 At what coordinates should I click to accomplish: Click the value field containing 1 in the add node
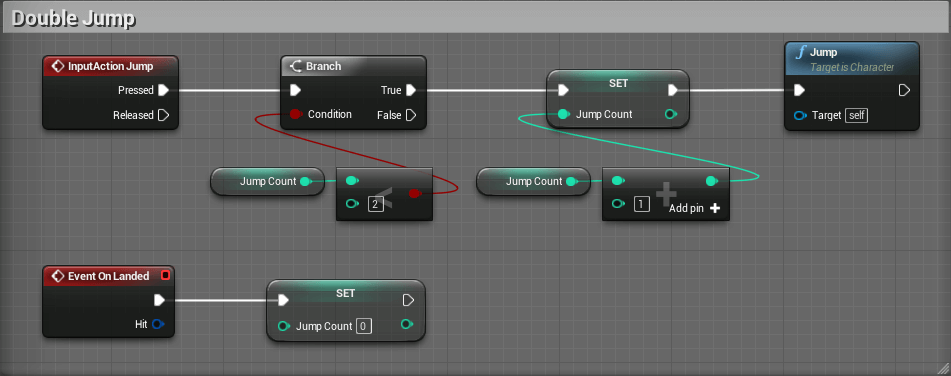641,204
